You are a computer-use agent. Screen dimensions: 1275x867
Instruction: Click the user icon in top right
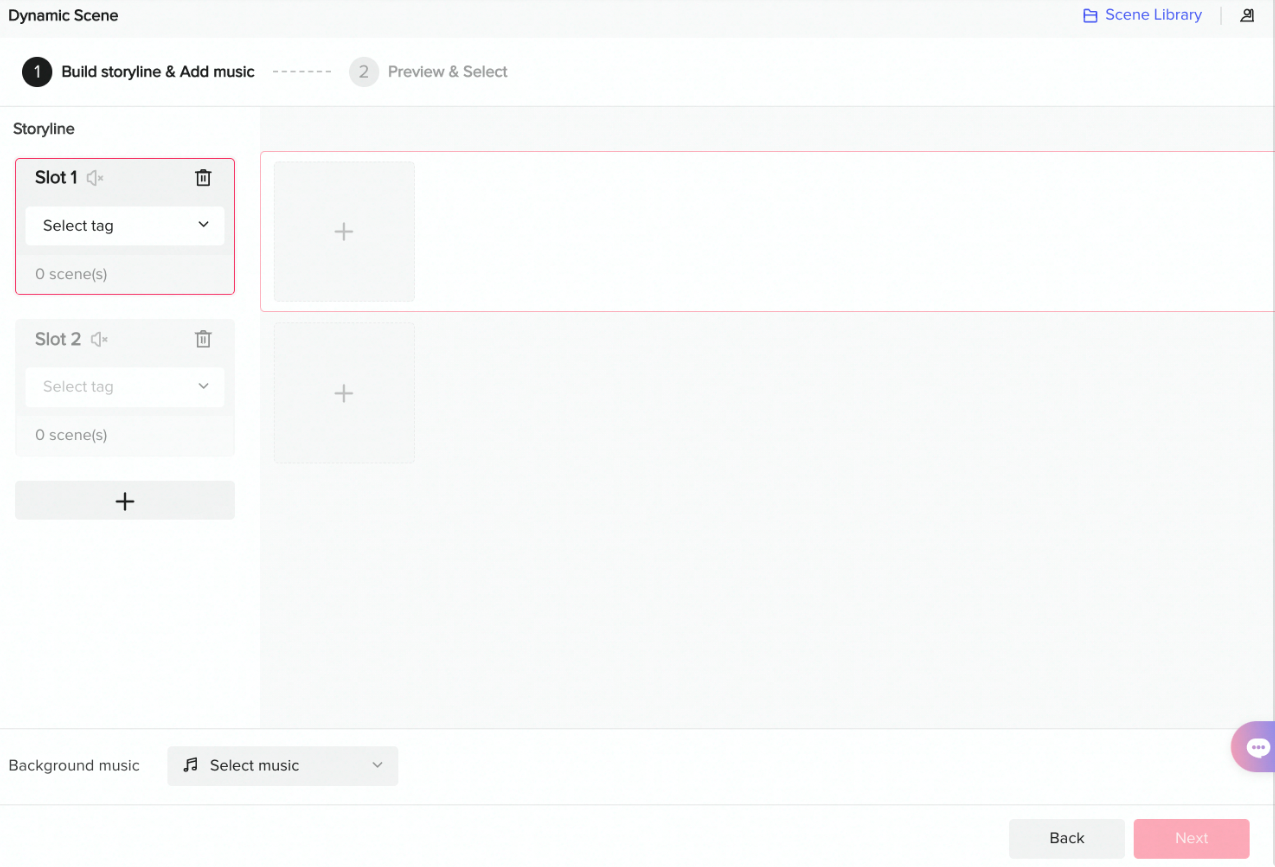pos(1247,16)
